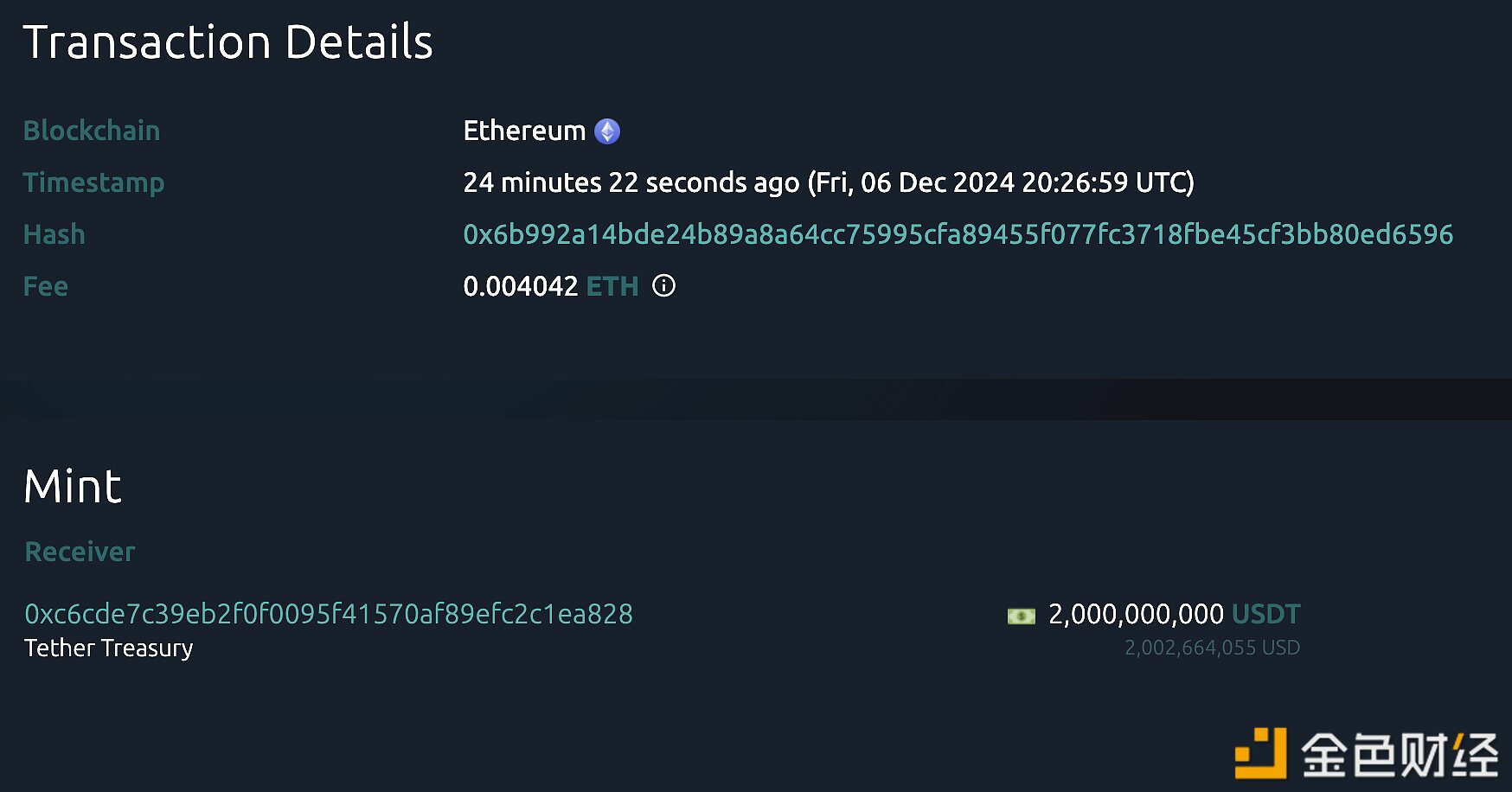Click the Hash row label

(54, 233)
